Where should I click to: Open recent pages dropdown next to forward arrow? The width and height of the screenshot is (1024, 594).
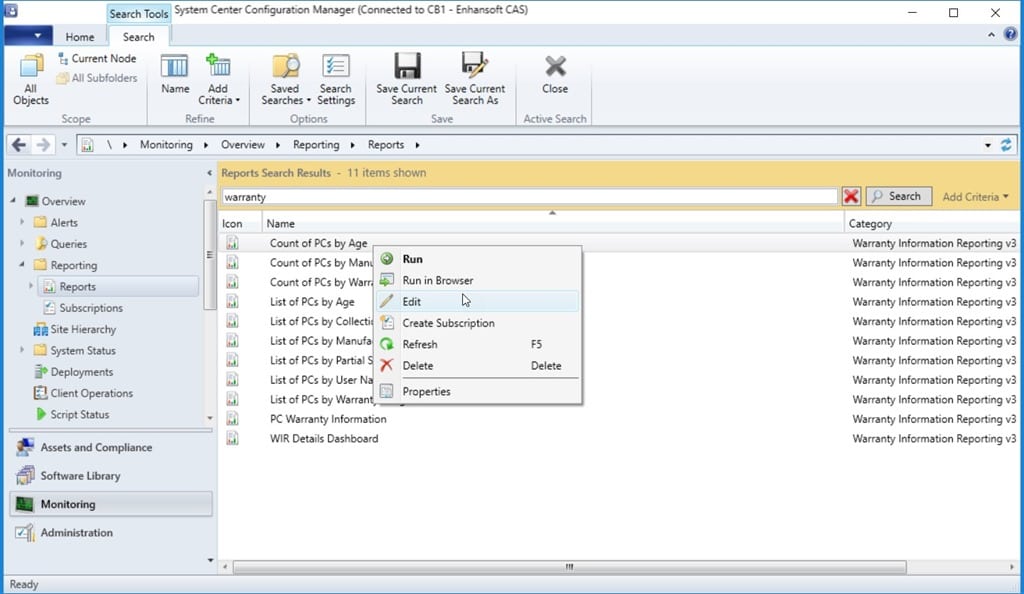point(64,145)
